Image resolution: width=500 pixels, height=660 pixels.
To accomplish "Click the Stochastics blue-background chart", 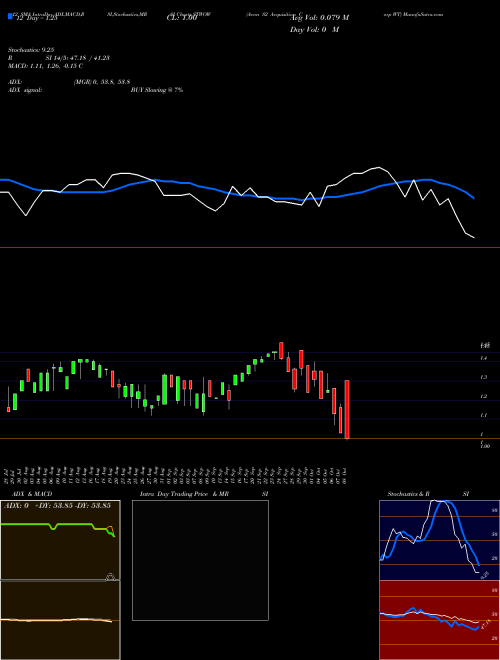I will click(439, 540).
